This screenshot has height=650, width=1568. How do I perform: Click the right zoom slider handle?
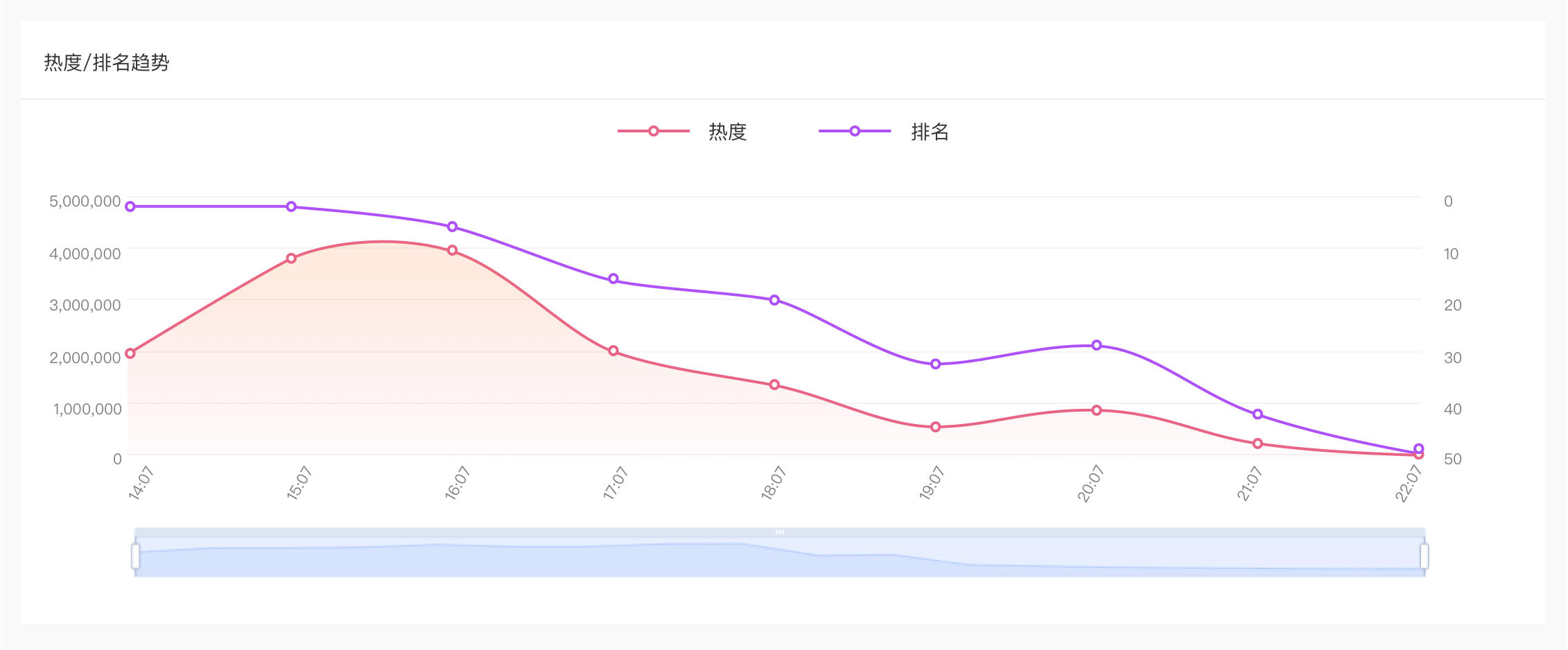click(x=1424, y=556)
